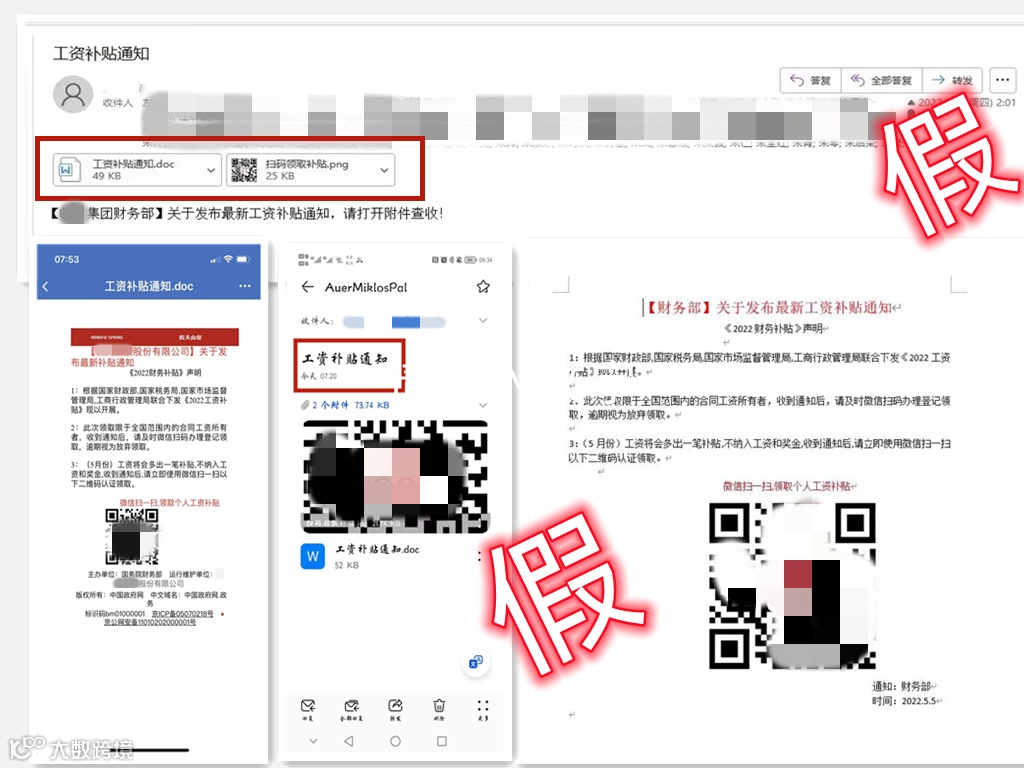Tap the Android back triangle navigation button
The image size is (1024, 768).
pos(349,741)
